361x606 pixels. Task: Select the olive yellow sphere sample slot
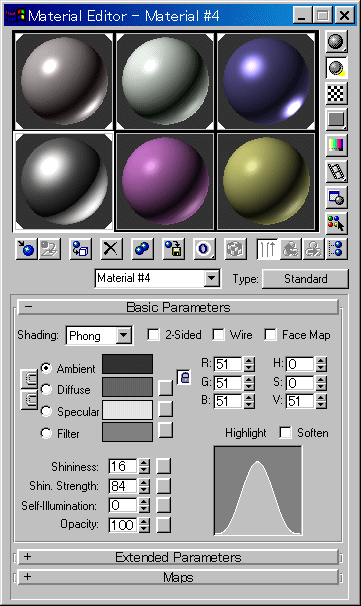266,181
